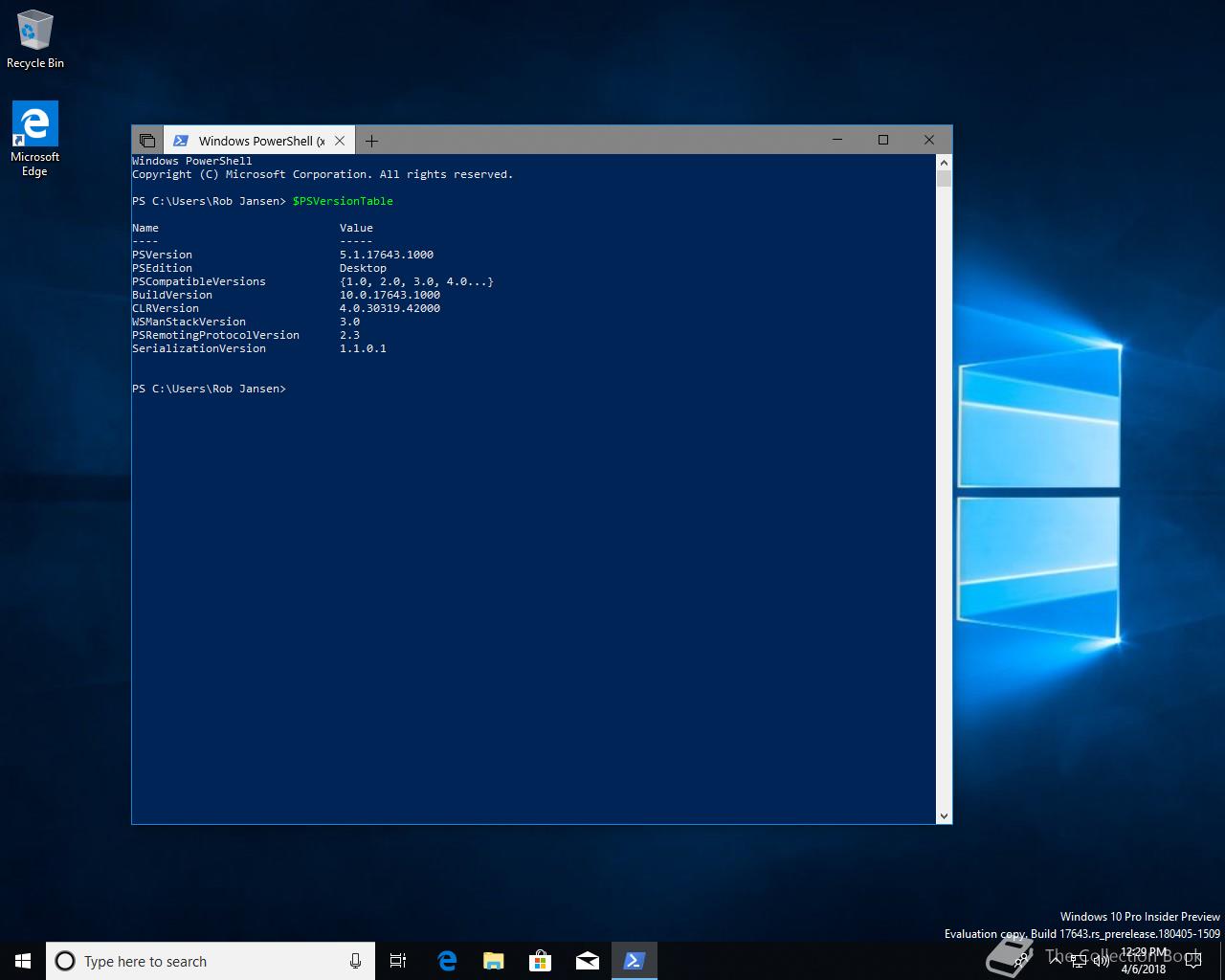Click the PowerShell scrollbar thumb
This screenshot has height=980, width=1225.
click(944, 179)
